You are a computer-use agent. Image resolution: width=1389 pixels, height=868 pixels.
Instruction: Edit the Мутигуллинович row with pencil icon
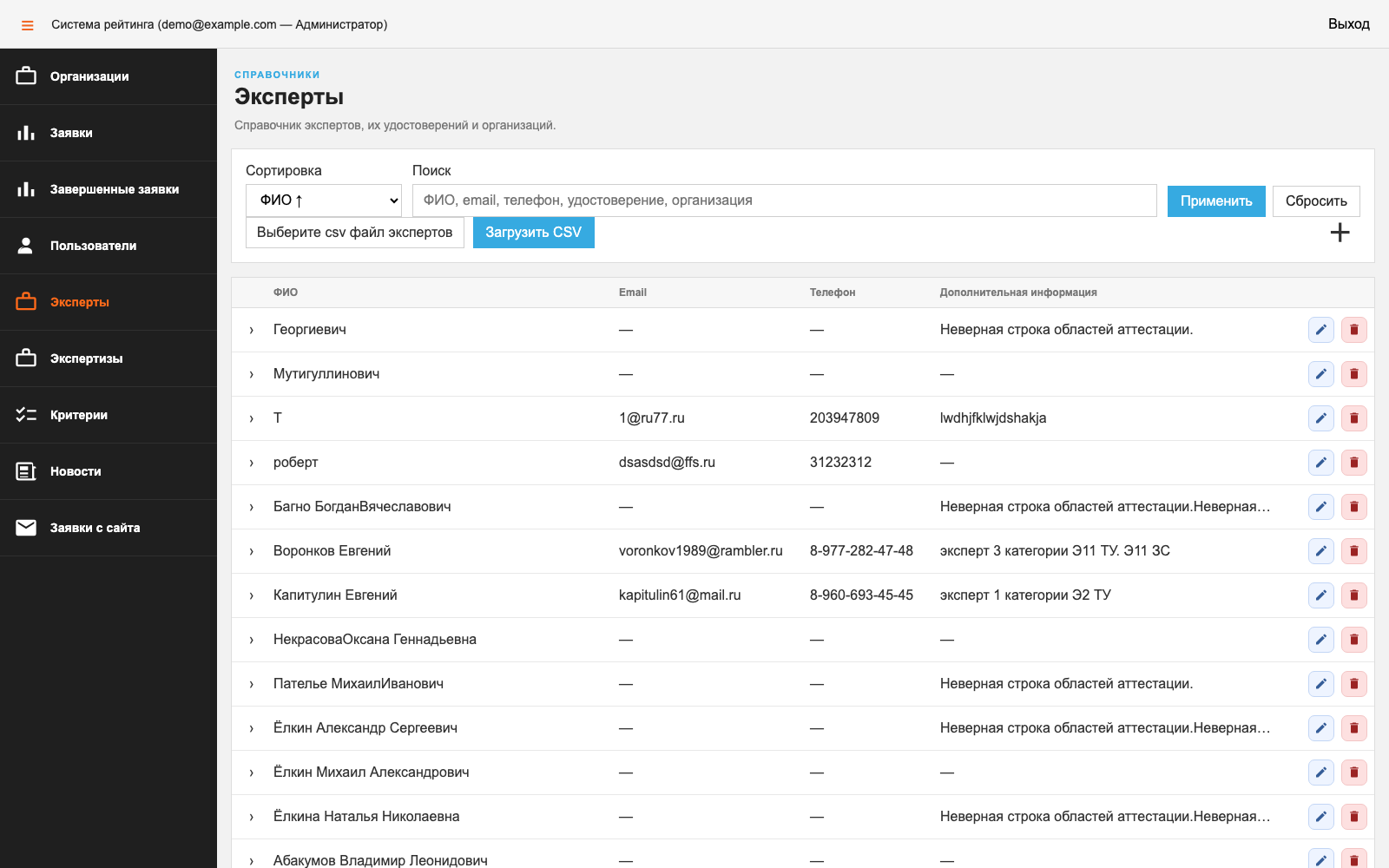point(1320,374)
